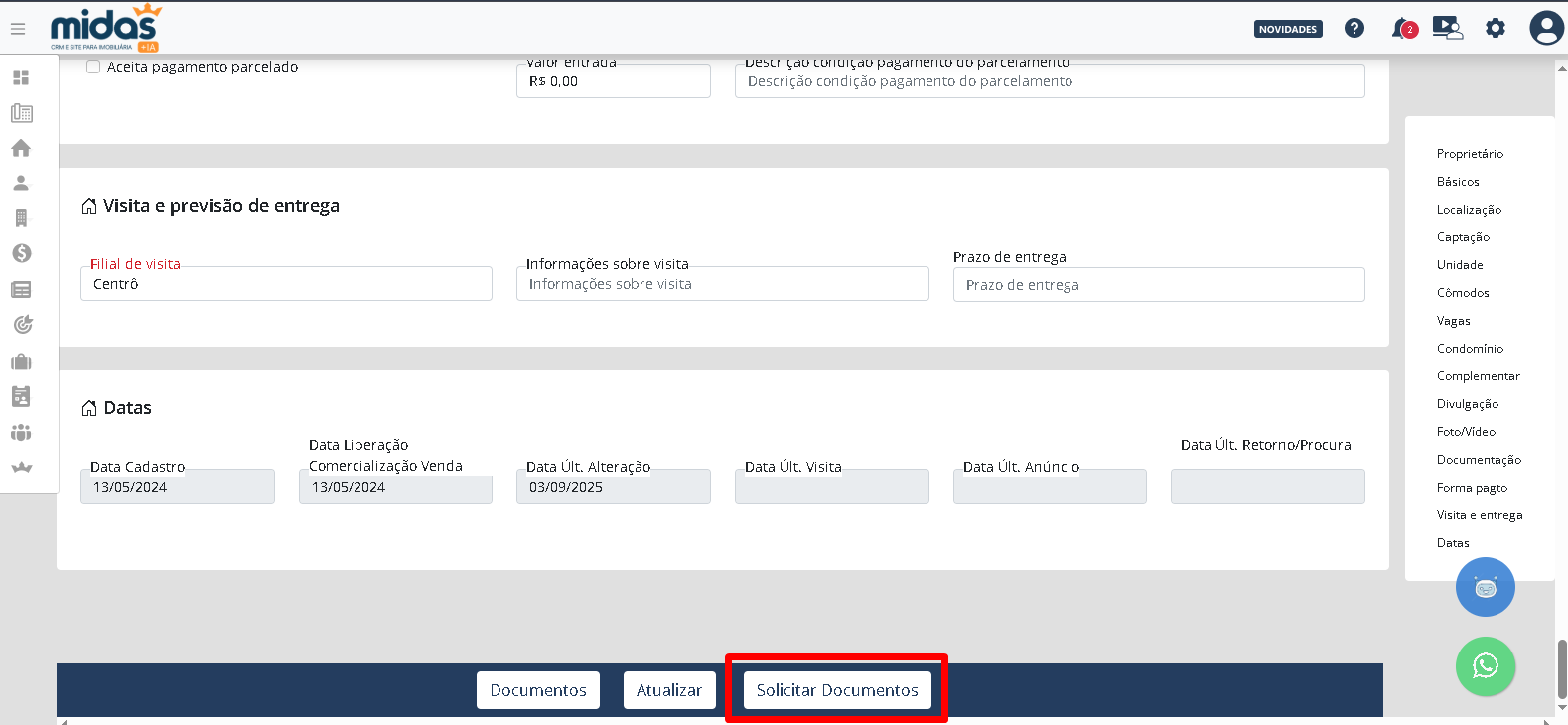Click the Informações sobre visita input

[x=722, y=284]
